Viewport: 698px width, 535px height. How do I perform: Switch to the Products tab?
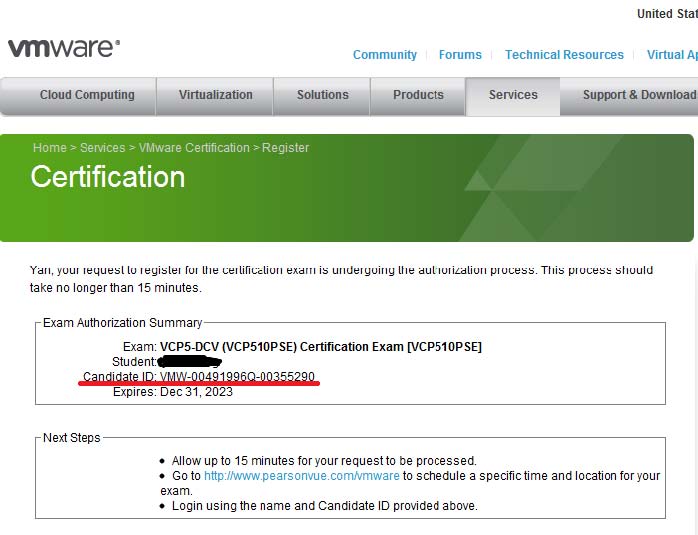(x=418, y=95)
